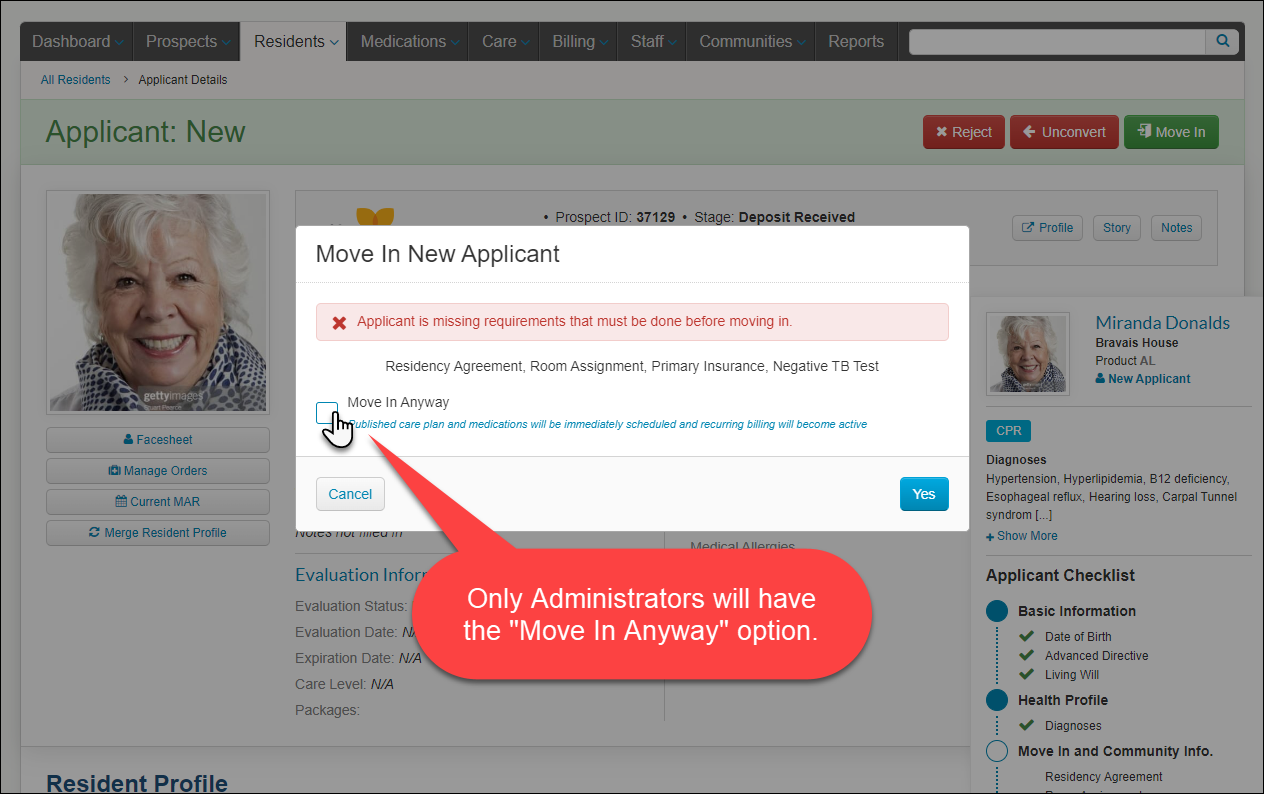The height and width of the screenshot is (794, 1264).
Task: Open the Billing dropdown menu
Action: point(579,42)
